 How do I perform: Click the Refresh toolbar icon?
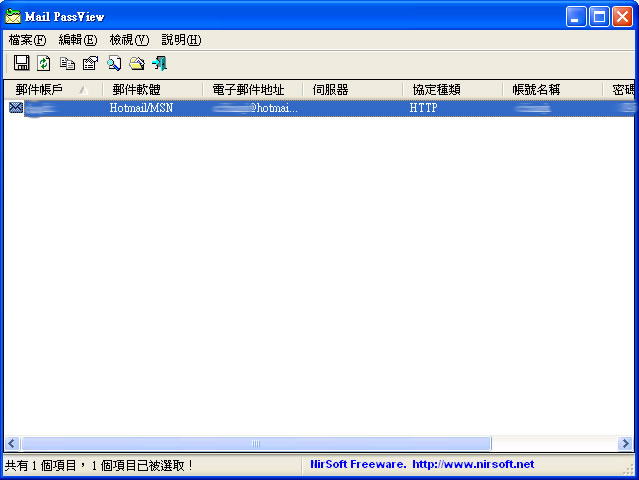44,64
